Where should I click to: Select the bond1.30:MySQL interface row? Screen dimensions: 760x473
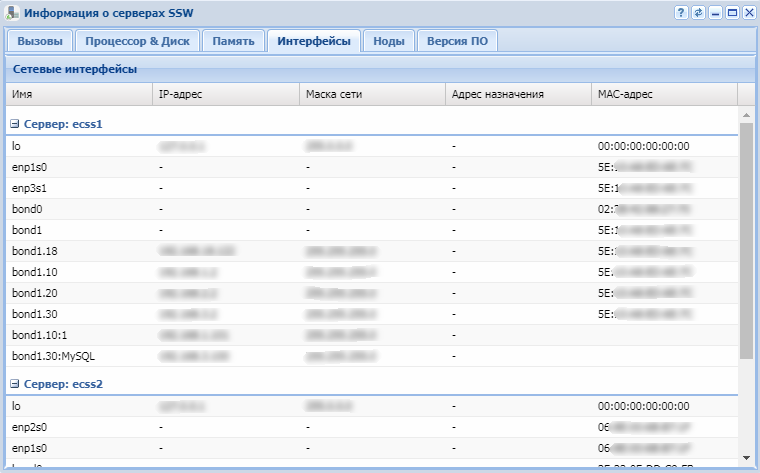pos(372,356)
